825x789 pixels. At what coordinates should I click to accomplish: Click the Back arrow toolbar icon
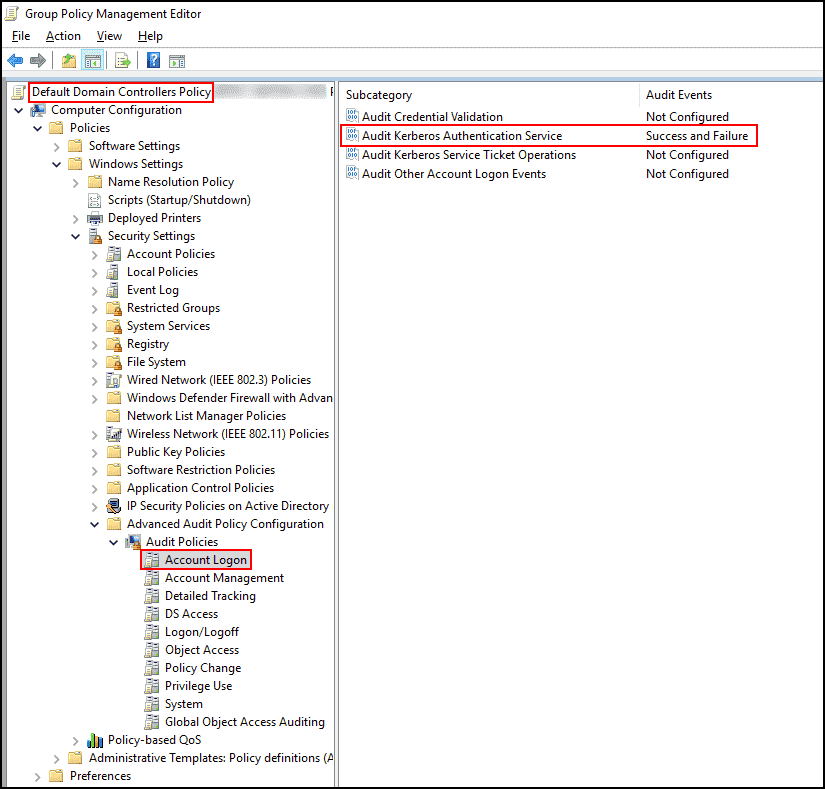point(15,61)
